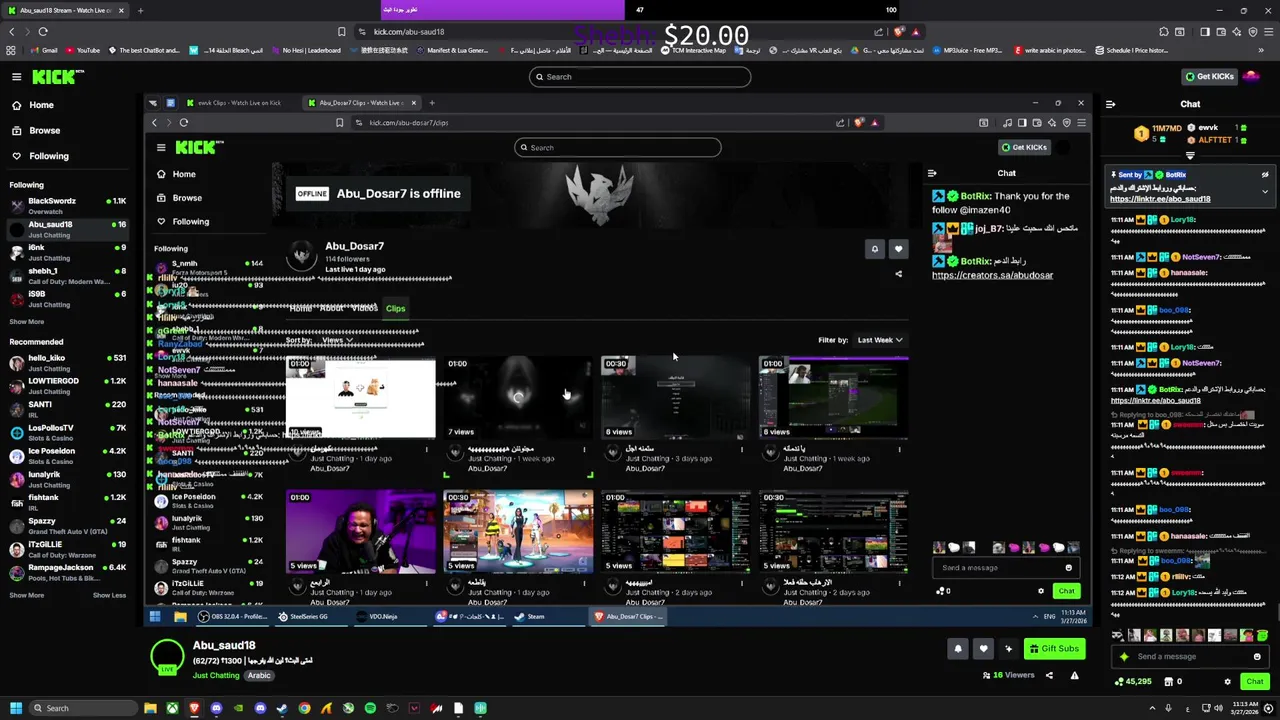Expand the chat leaderboard chevron under 11M7MD

(x=1190, y=155)
